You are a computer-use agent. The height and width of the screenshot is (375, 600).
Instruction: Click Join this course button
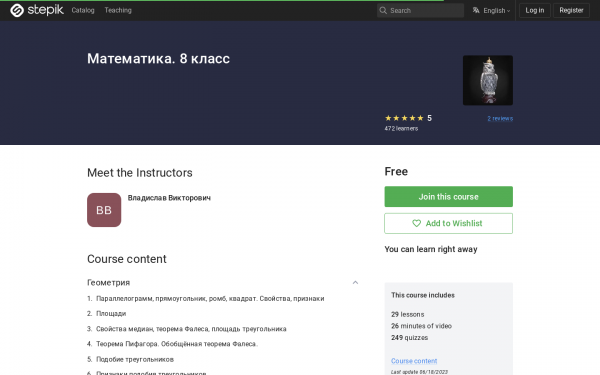448,197
